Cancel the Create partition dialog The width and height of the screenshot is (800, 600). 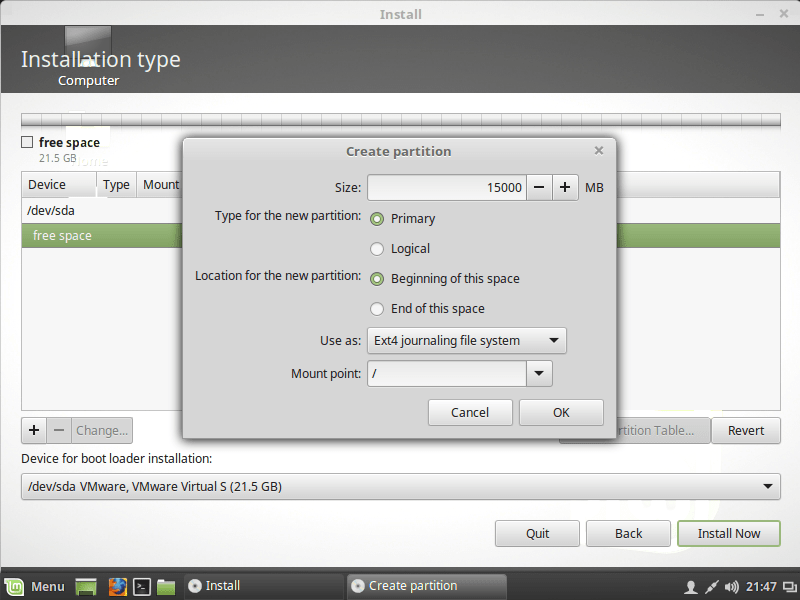click(470, 412)
